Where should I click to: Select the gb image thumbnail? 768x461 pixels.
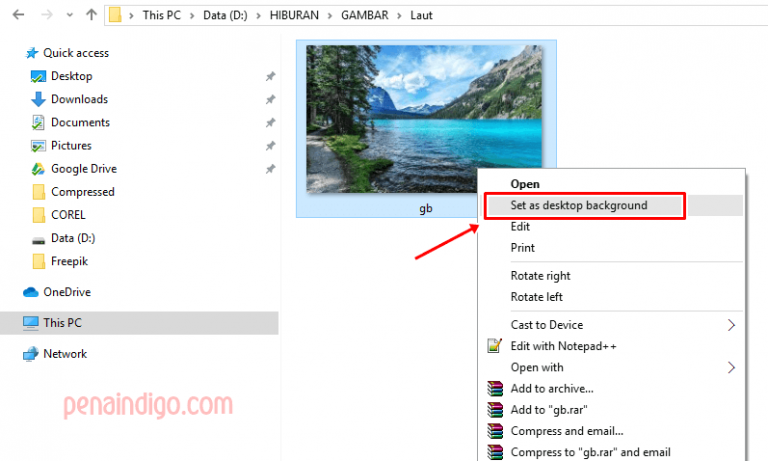424,119
